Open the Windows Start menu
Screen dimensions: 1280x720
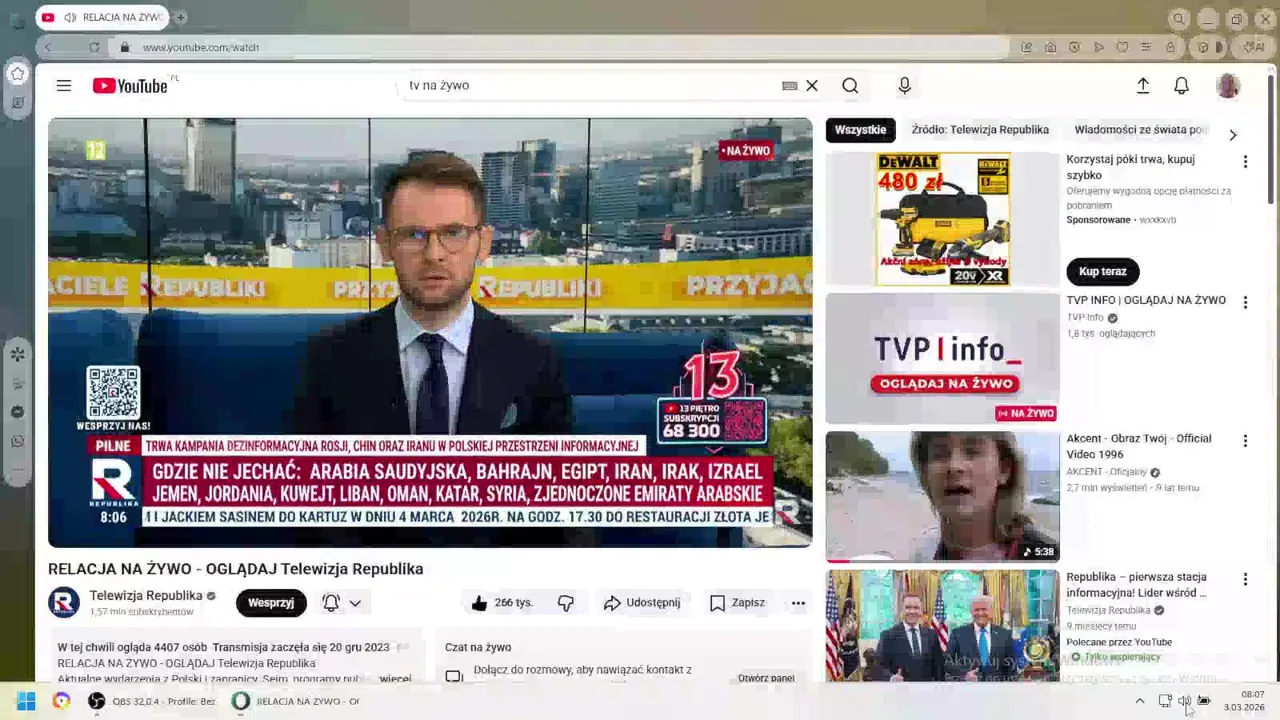26,701
